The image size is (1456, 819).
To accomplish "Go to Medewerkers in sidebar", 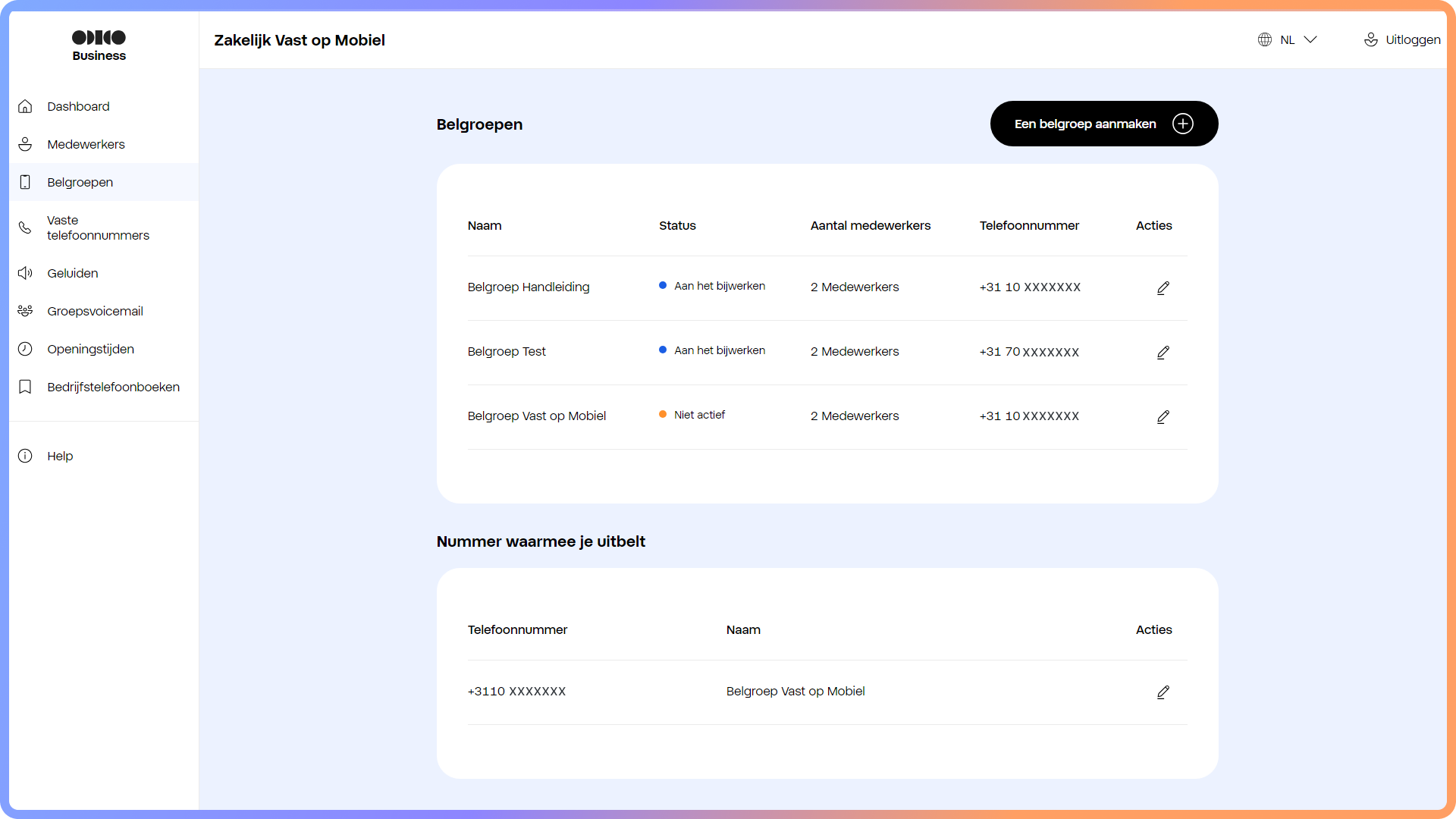I will (x=86, y=144).
